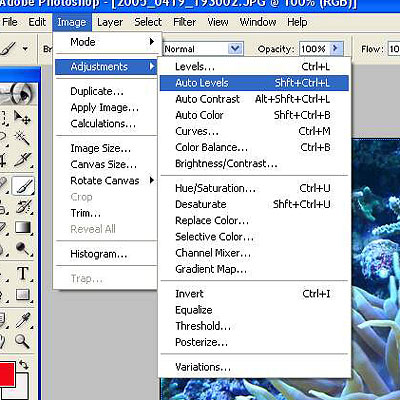This screenshot has width=400, height=400.
Task: Choose Brightness/Contrast...
Action: (x=254, y=164)
